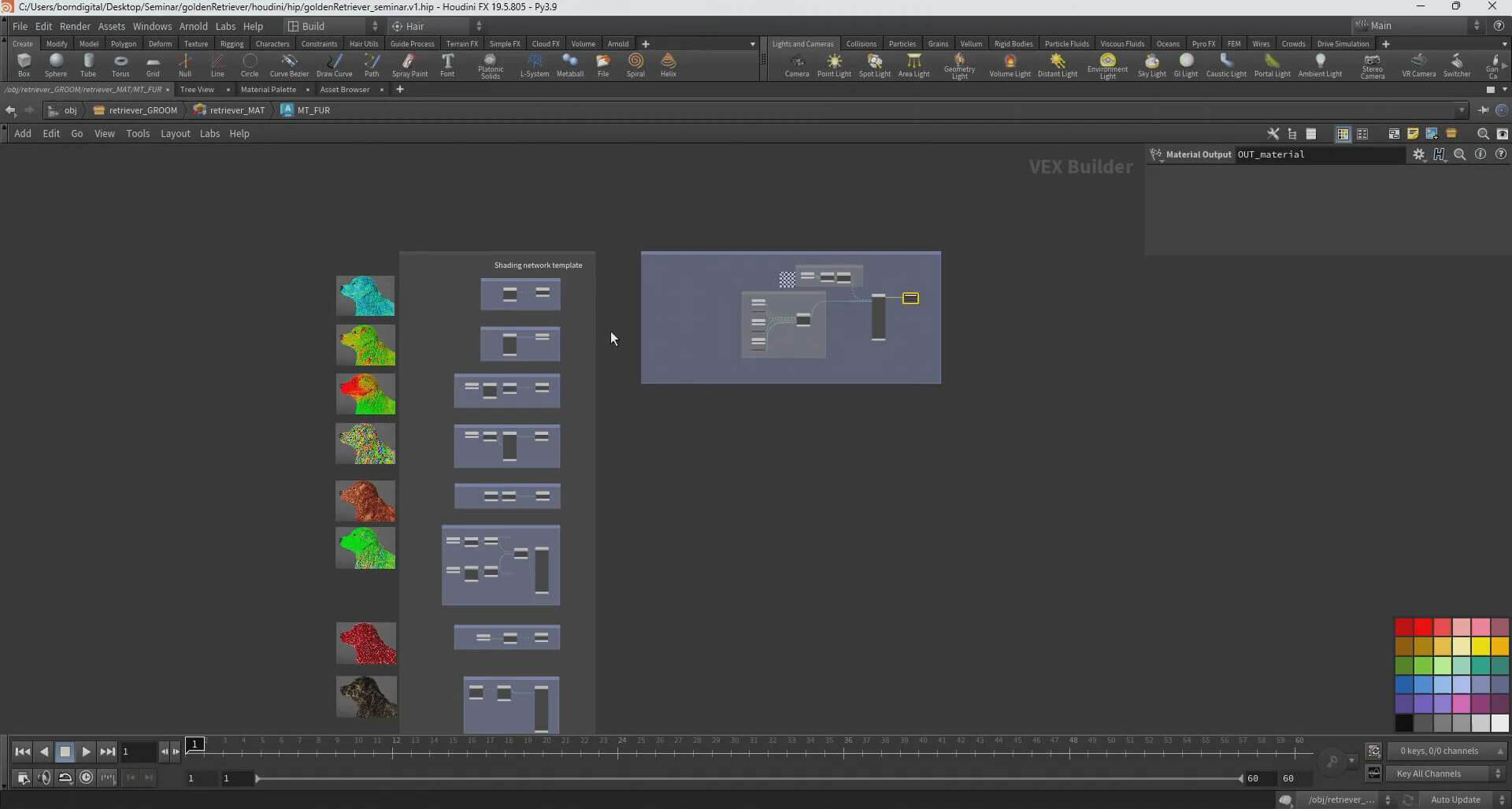Open the Hair radial menu dropdown
1512x809 pixels.
(437, 26)
